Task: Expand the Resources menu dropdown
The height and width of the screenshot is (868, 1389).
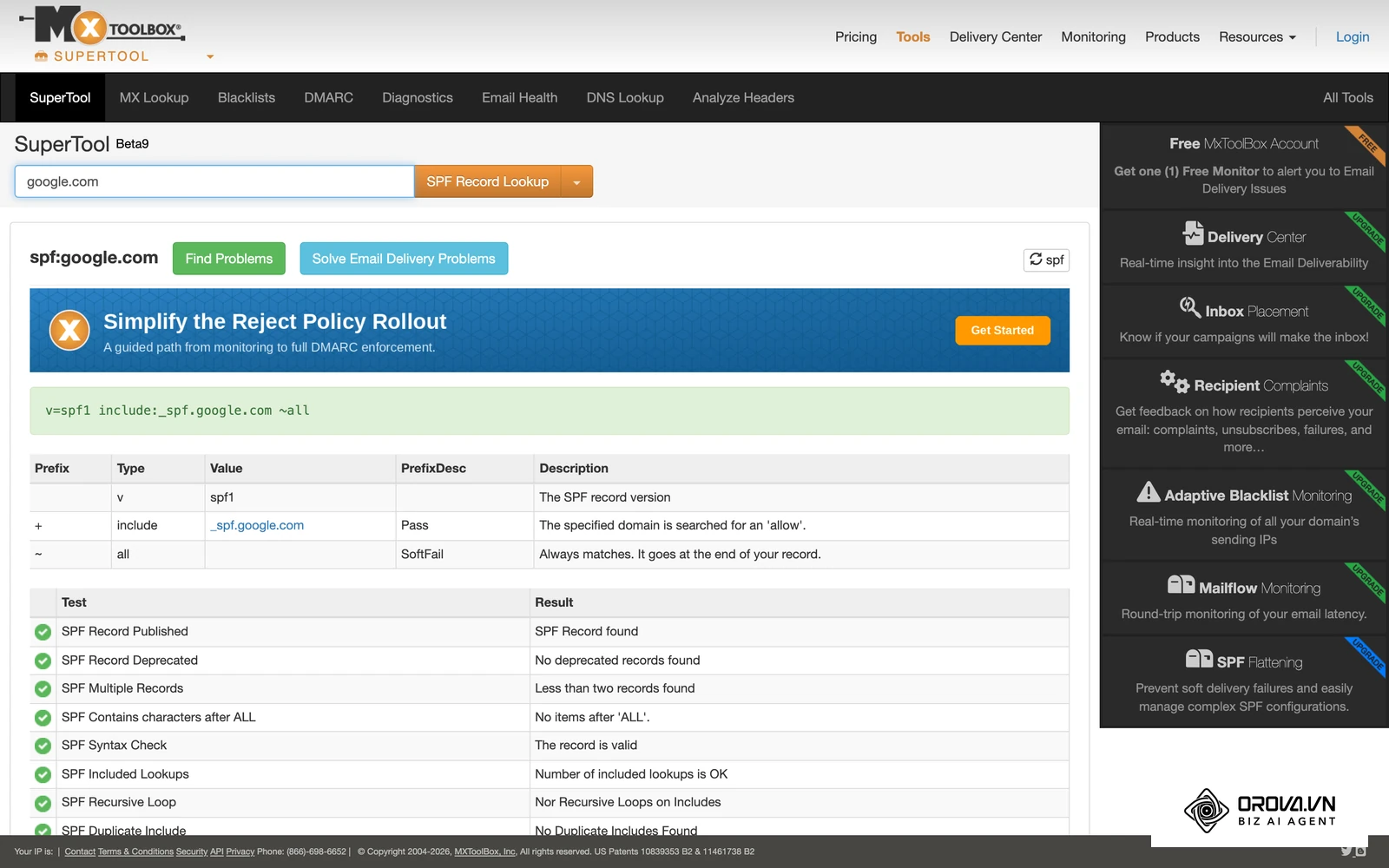Action: 1257,36
